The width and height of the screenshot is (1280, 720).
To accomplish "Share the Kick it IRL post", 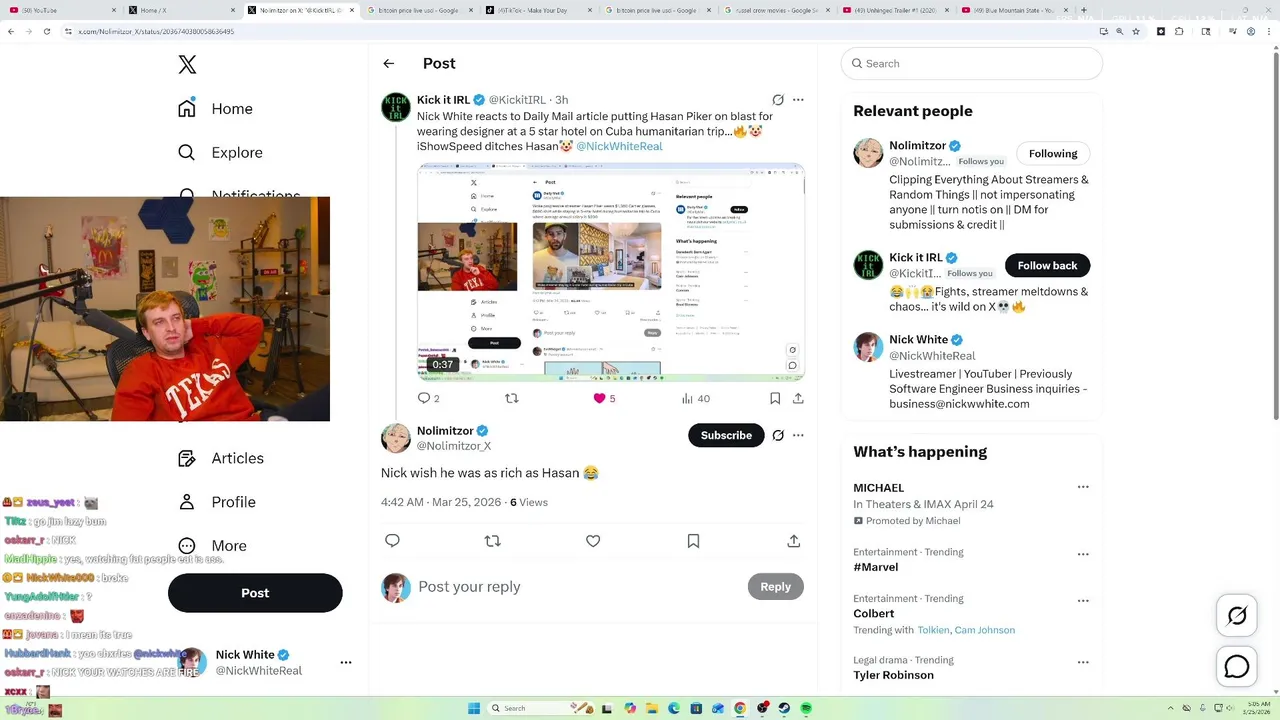I will coord(798,398).
